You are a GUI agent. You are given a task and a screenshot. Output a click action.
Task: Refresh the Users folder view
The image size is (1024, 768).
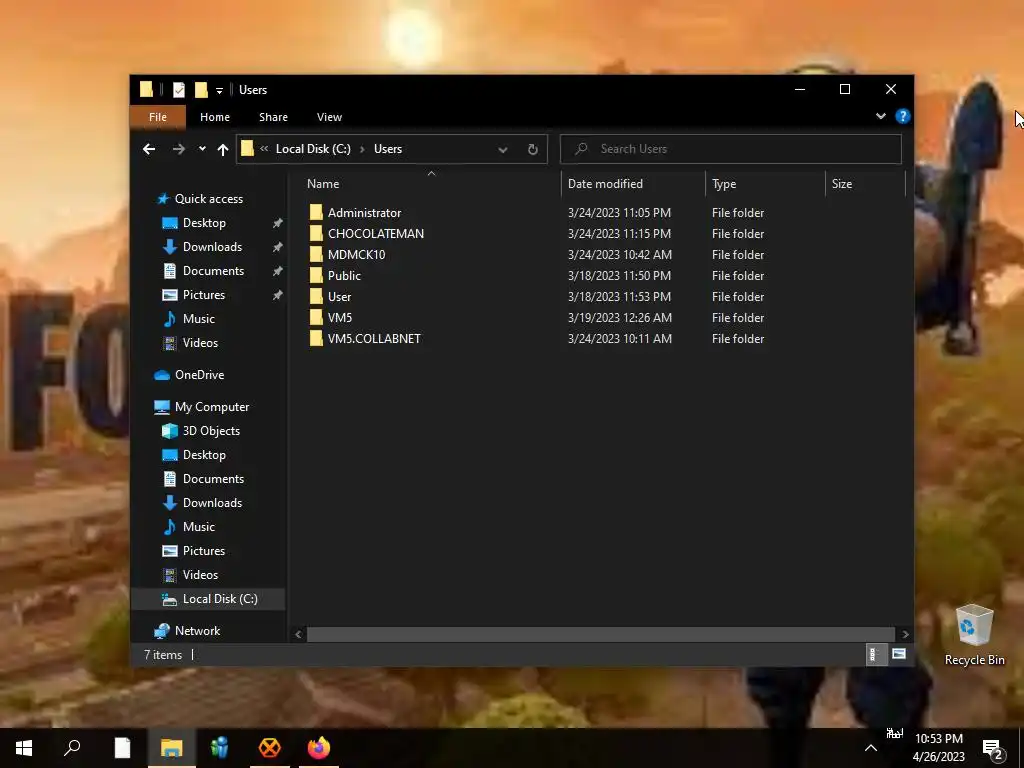pos(532,149)
